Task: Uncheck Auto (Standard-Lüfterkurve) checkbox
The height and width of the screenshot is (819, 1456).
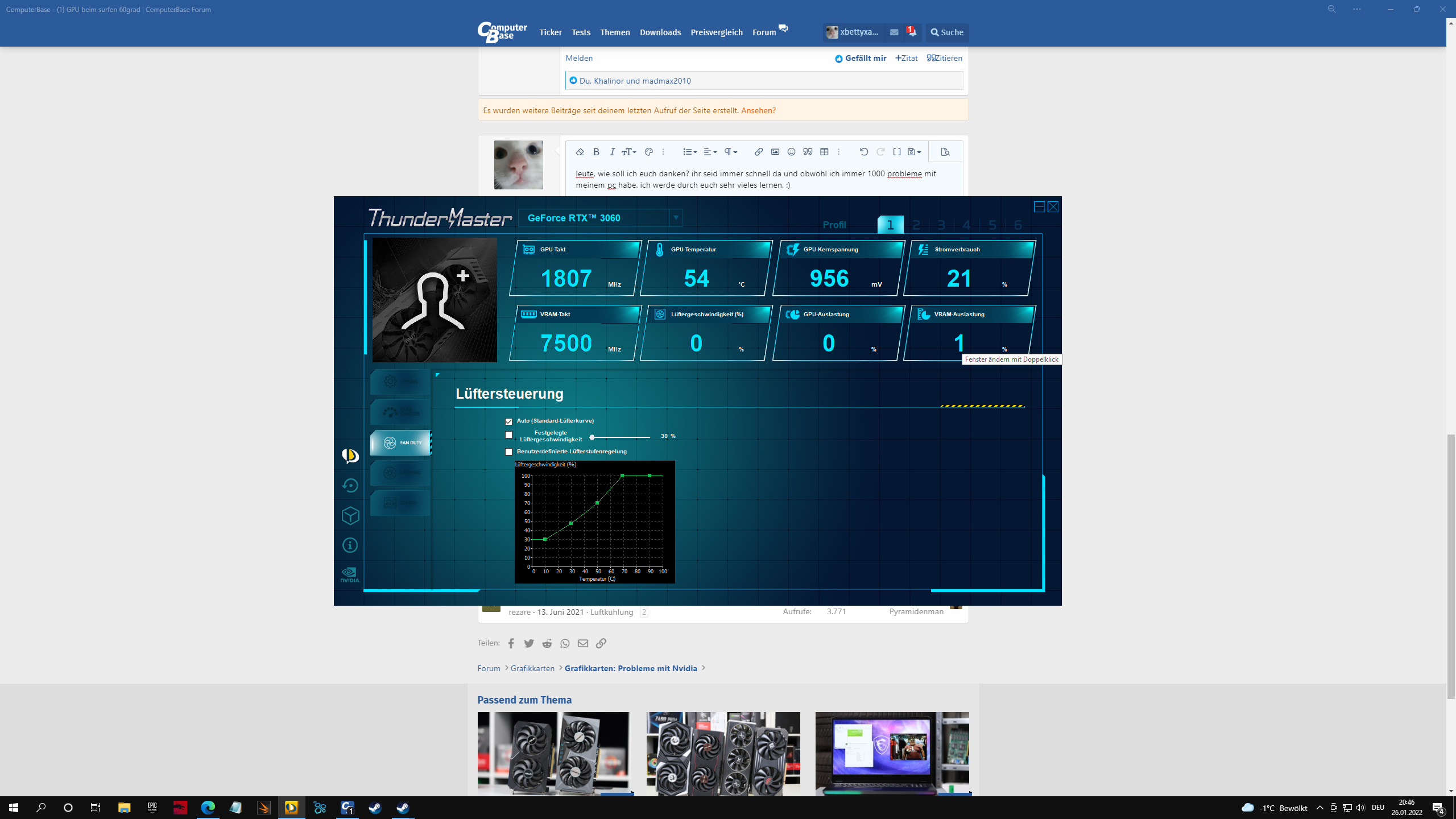Action: pyautogui.click(x=508, y=421)
